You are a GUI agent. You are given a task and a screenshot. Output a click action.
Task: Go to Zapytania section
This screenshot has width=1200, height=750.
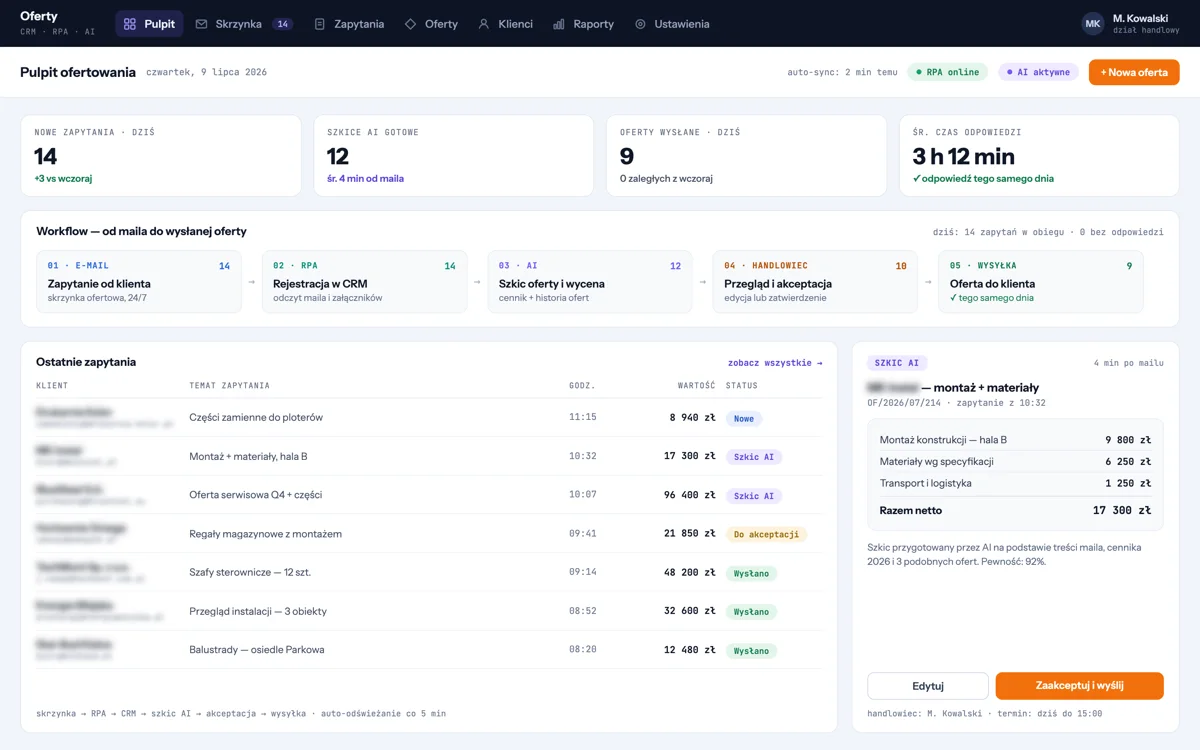point(349,24)
